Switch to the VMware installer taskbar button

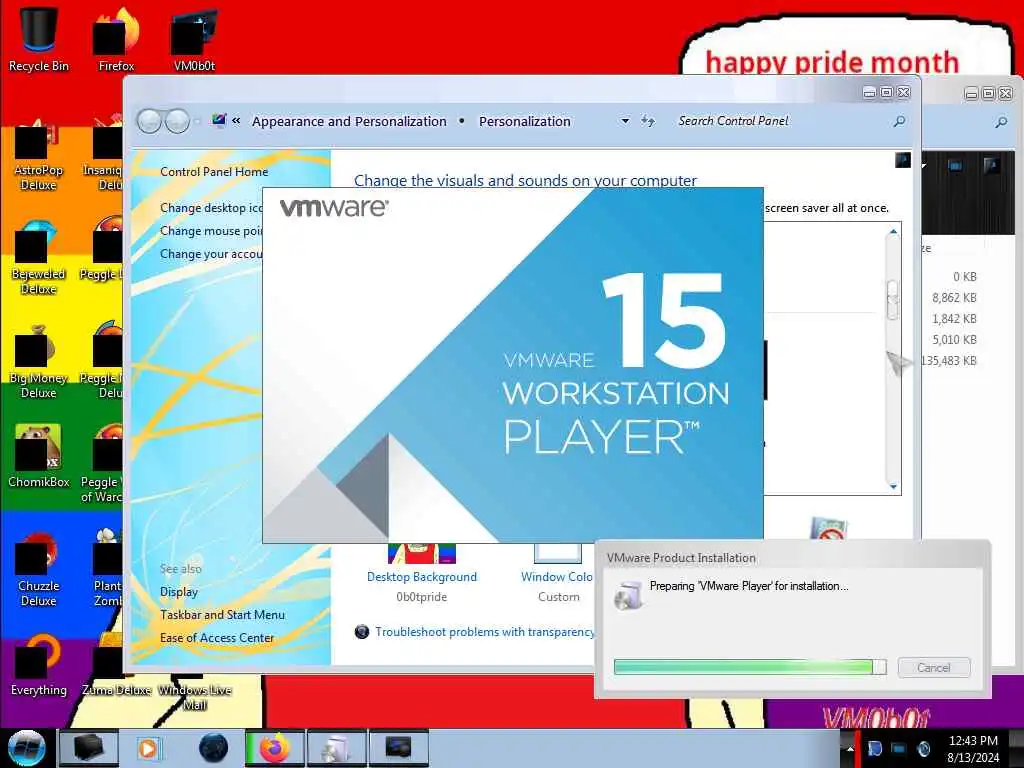pos(336,748)
